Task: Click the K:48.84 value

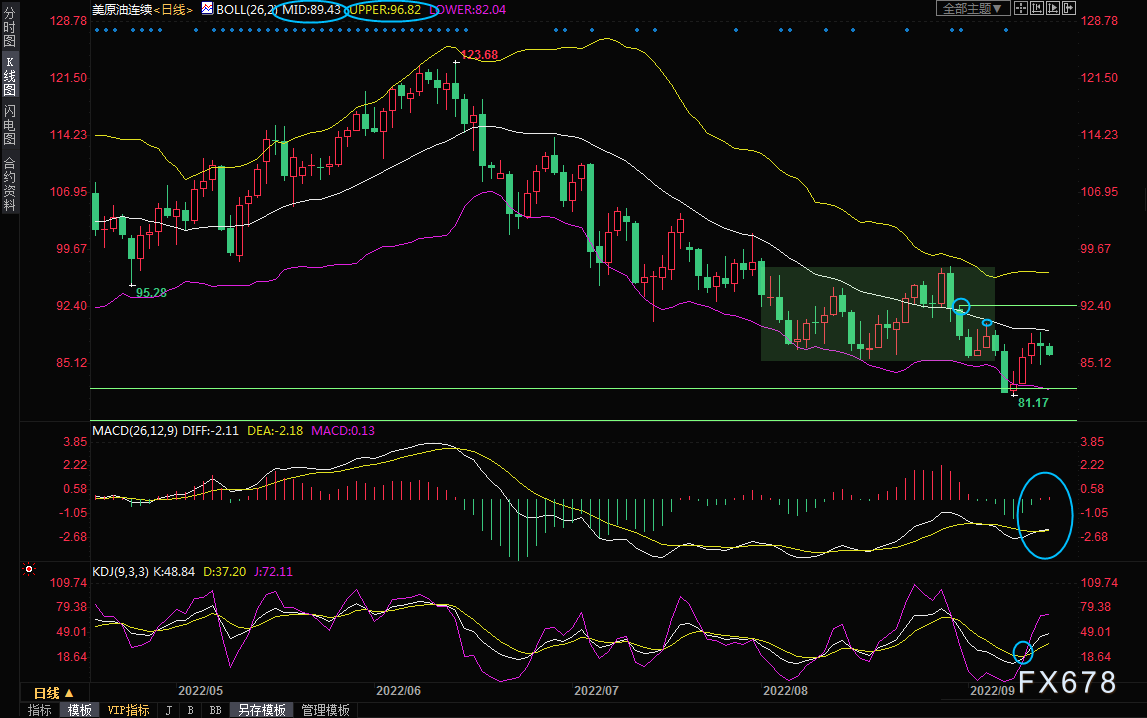Action: [174, 571]
